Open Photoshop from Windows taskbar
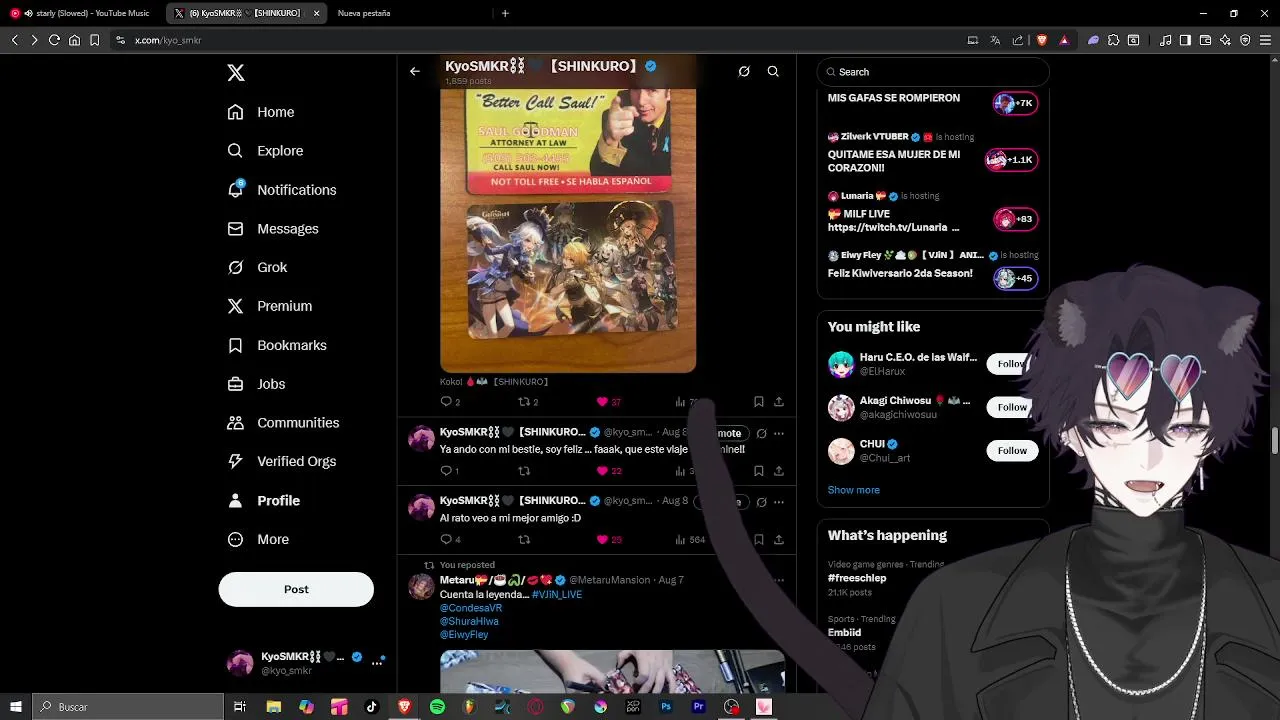 pyautogui.click(x=666, y=707)
